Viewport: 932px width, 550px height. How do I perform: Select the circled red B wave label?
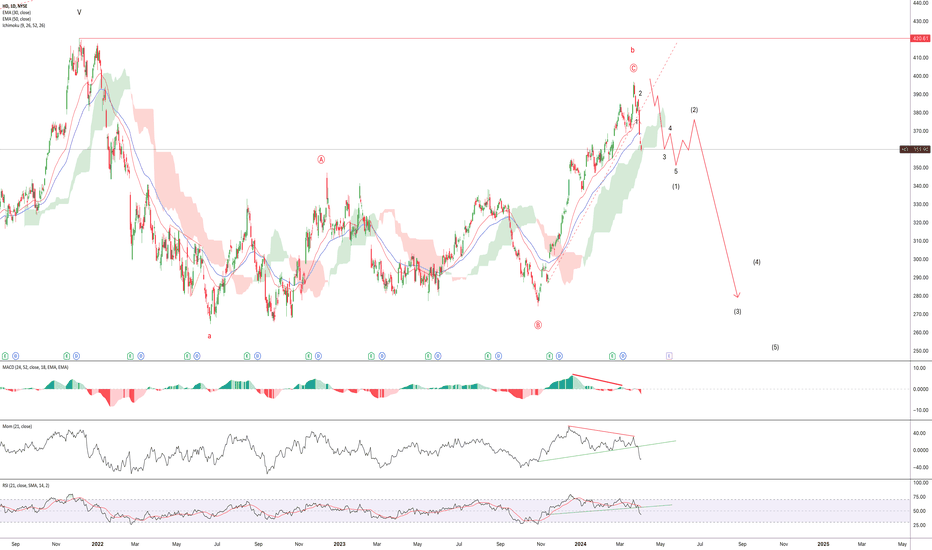(x=538, y=325)
